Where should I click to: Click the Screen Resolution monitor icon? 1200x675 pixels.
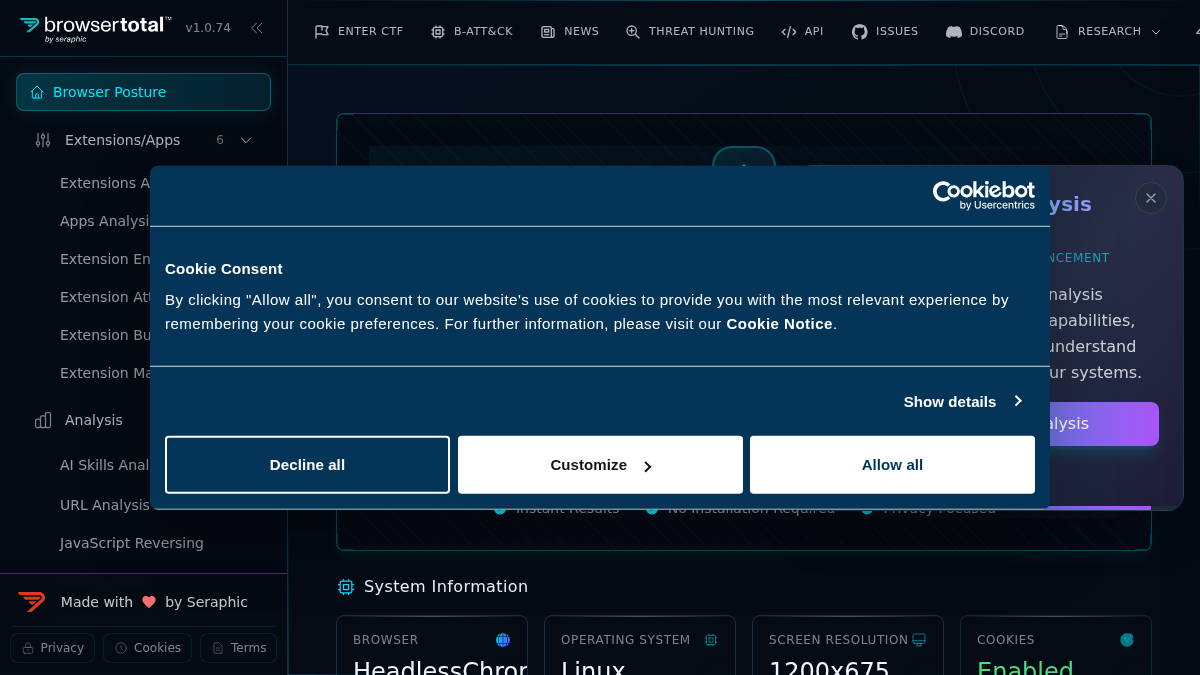click(919, 640)
